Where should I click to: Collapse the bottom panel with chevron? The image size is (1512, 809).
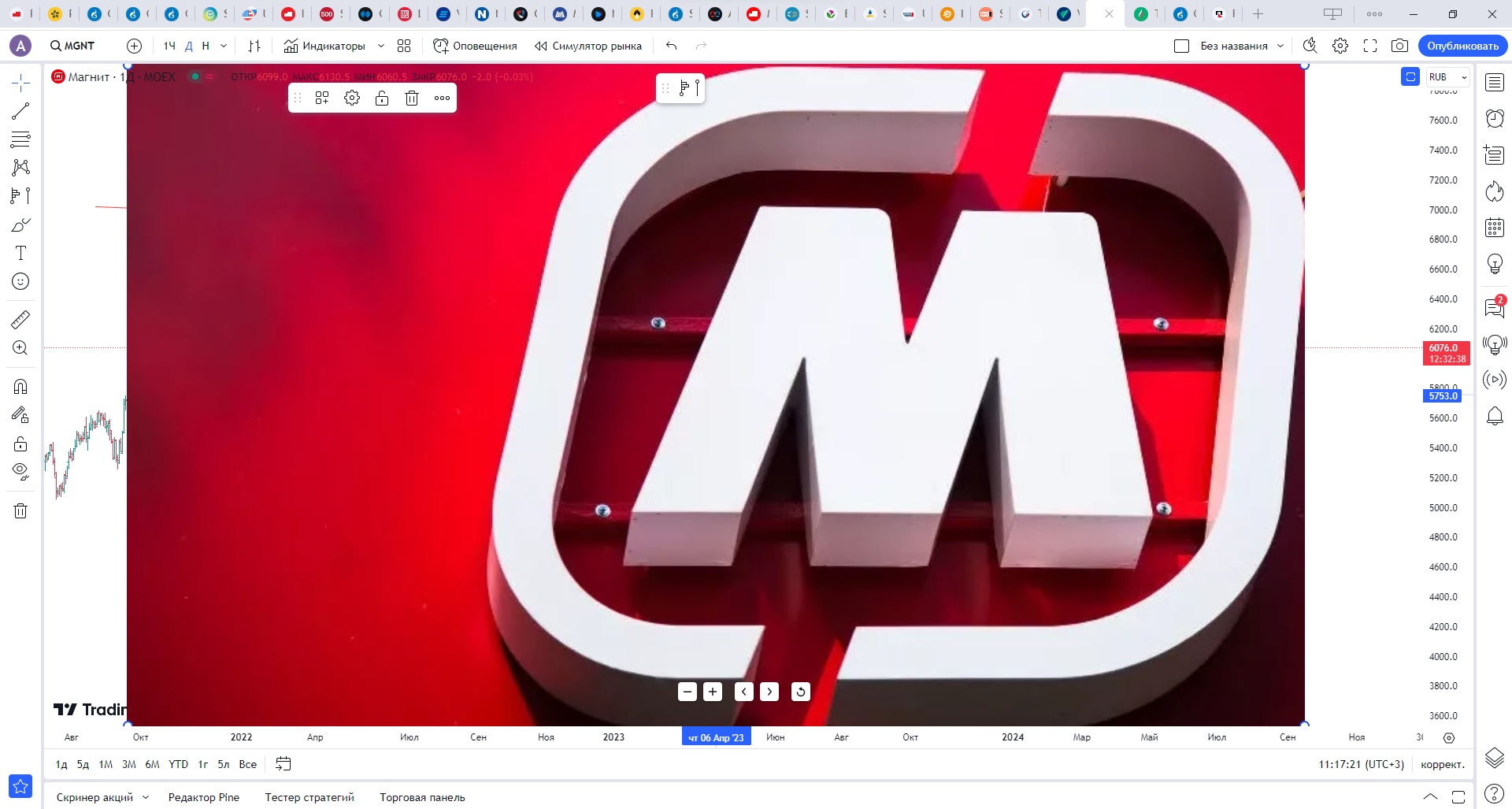1430,797
